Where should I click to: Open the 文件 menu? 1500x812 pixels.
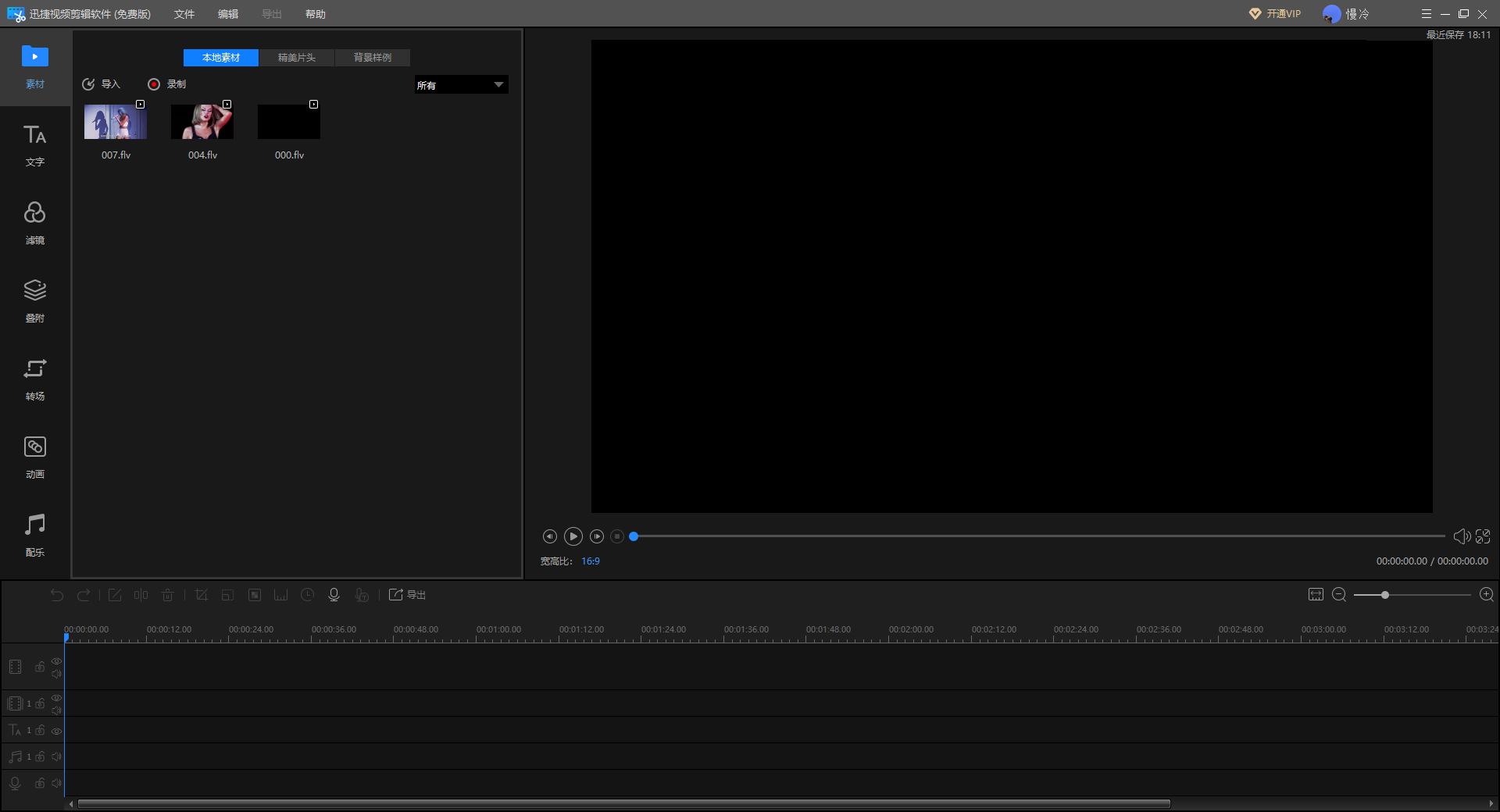184,14
